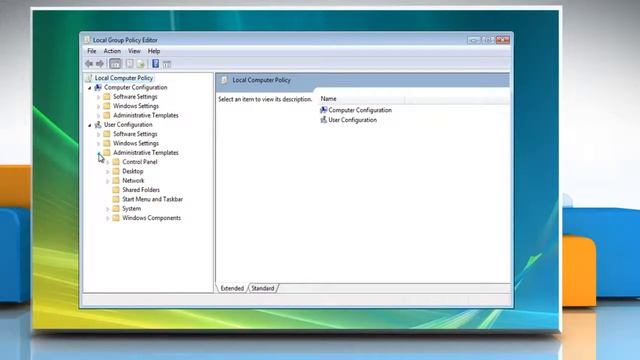Click the Name column header
This screenshot has width=640, height=360.
coord(362,99)
